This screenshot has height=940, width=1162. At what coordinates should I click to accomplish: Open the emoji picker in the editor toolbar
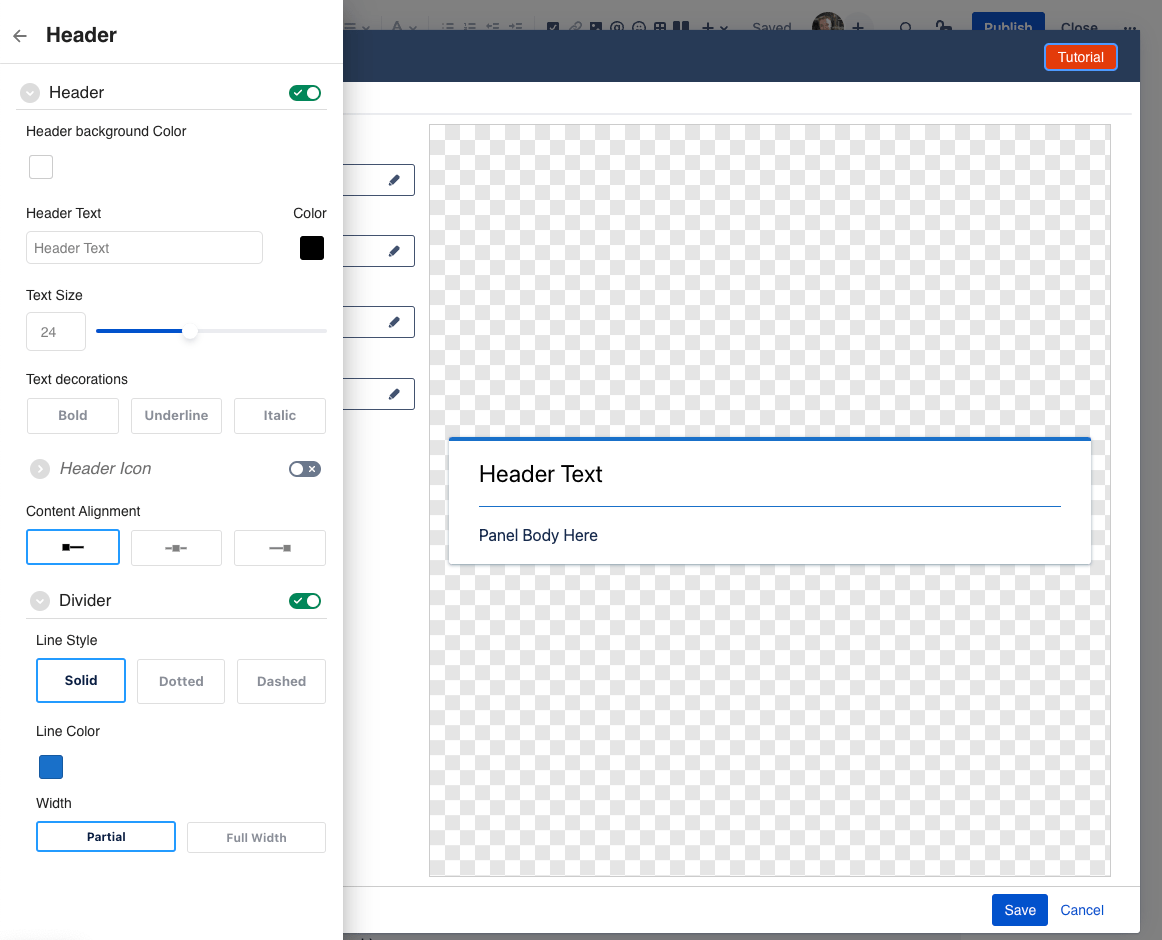[639, 26]
